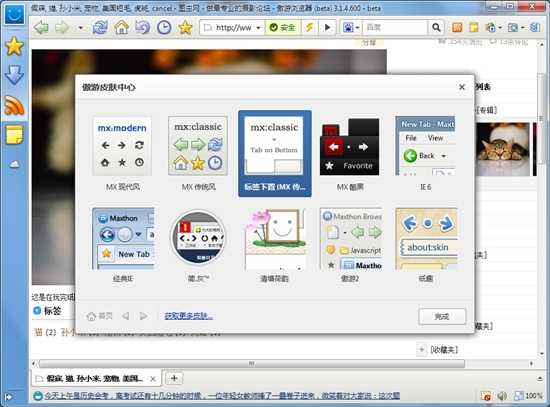Click the green Forward arrow in the toolbar
550x407 pixels.
[x=62, y=27]
